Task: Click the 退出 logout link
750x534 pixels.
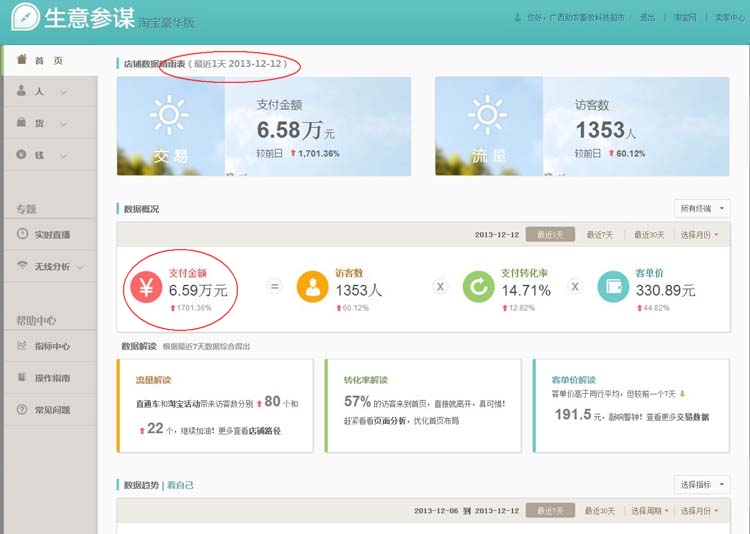Action: click(x=648, y=18)
